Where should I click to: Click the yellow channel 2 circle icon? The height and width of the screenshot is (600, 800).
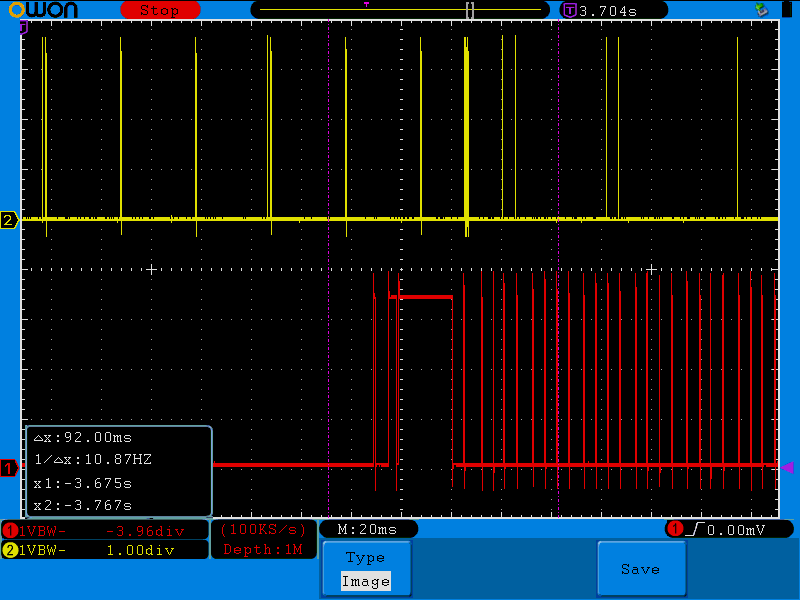[x=10, y=550]
